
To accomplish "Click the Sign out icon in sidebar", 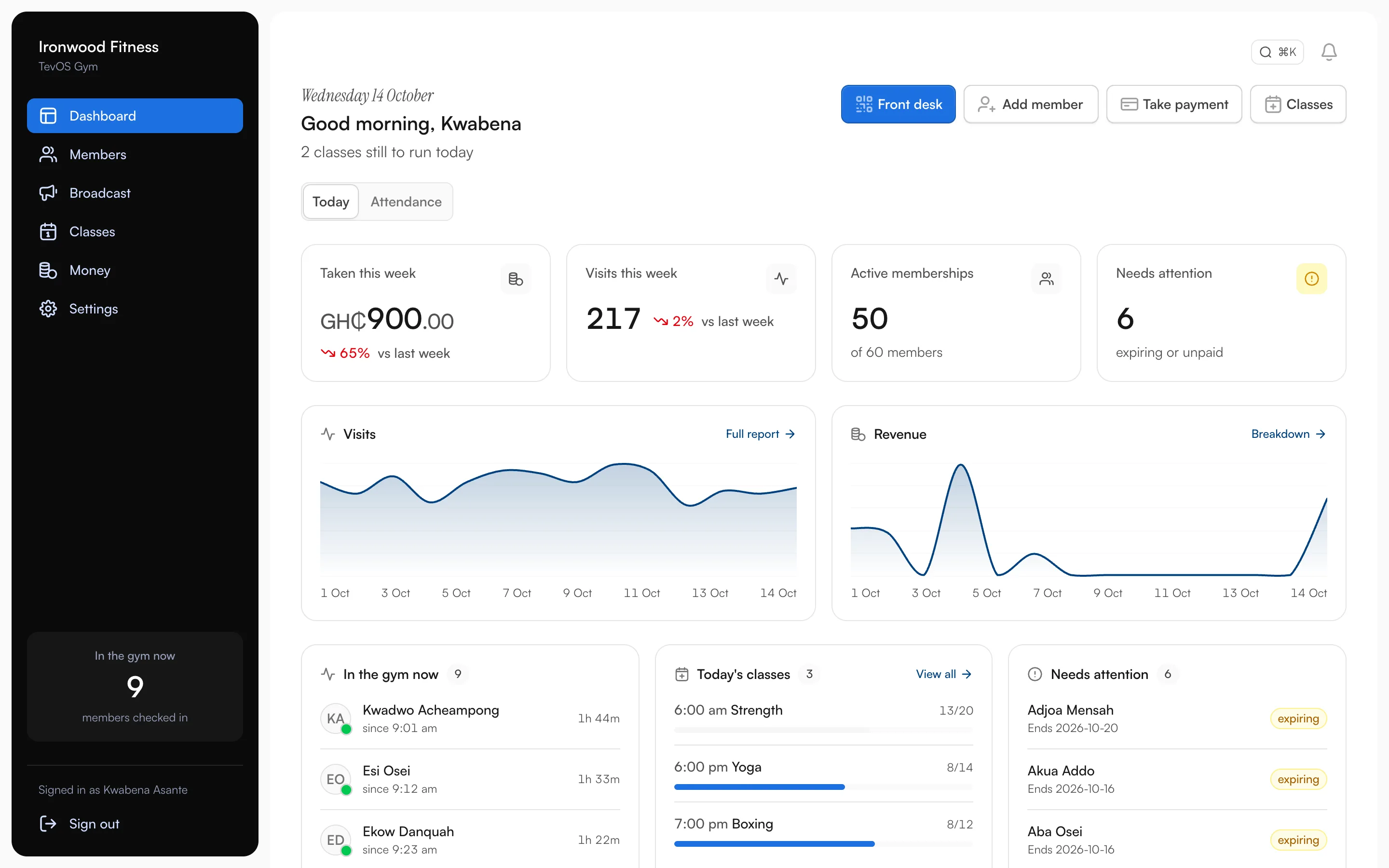I will pyautogui.click(x=48, y=824).
